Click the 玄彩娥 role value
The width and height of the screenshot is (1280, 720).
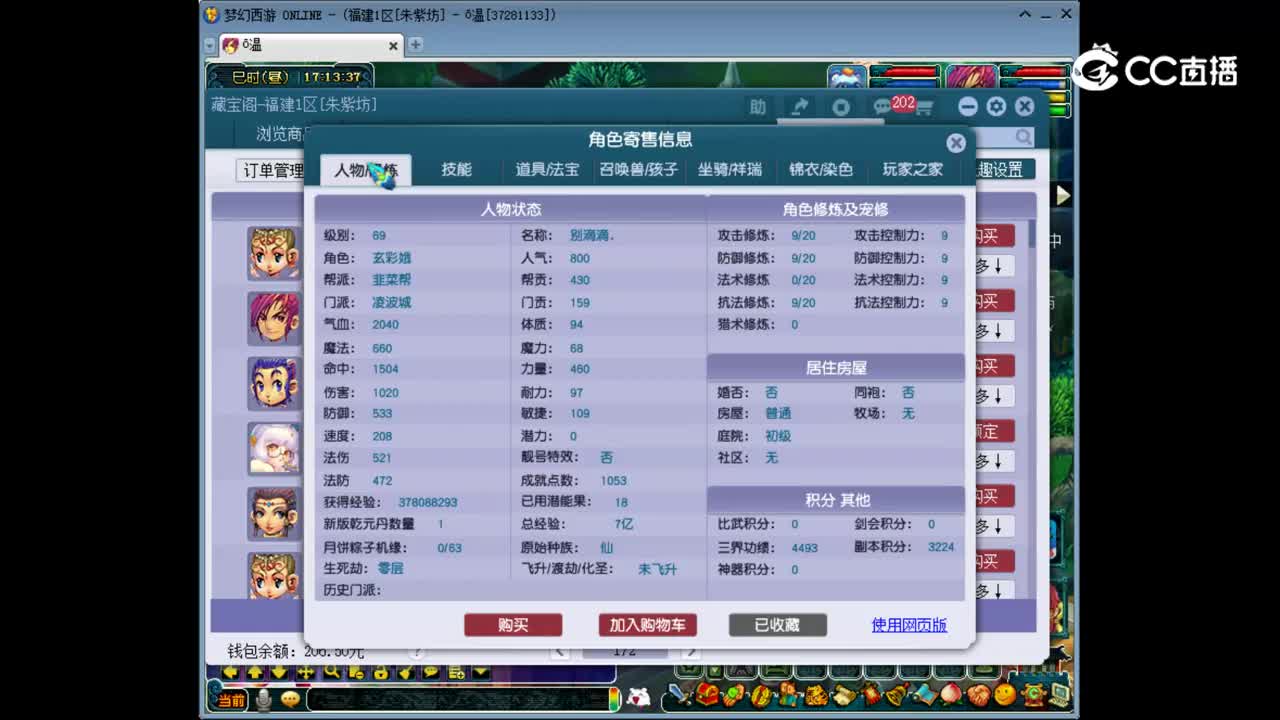pos(391,258)
